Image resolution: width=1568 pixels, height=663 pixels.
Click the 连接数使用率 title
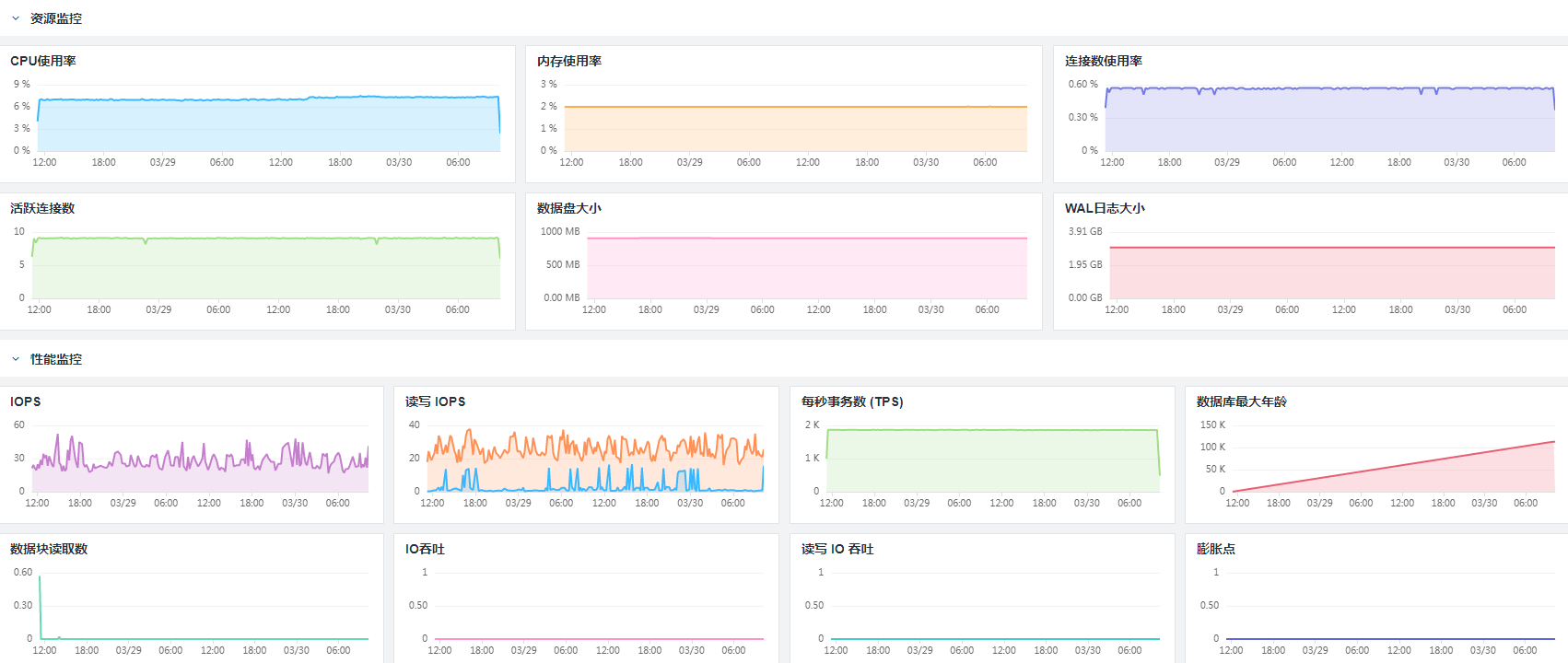[x=1104, y=61]
